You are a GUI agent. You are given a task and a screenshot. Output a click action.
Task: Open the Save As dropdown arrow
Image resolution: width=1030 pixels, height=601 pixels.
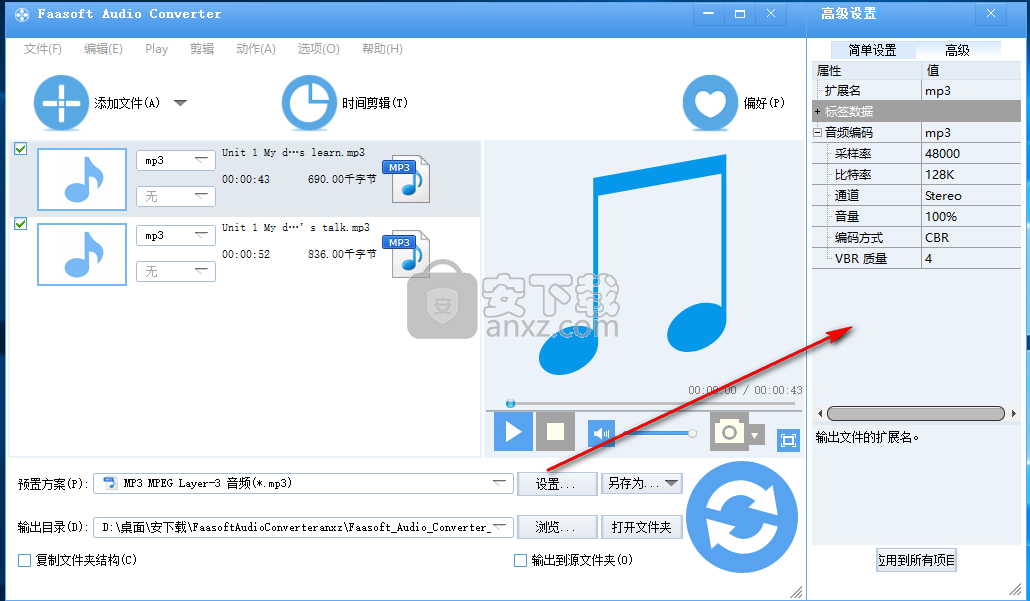[671, 483]
